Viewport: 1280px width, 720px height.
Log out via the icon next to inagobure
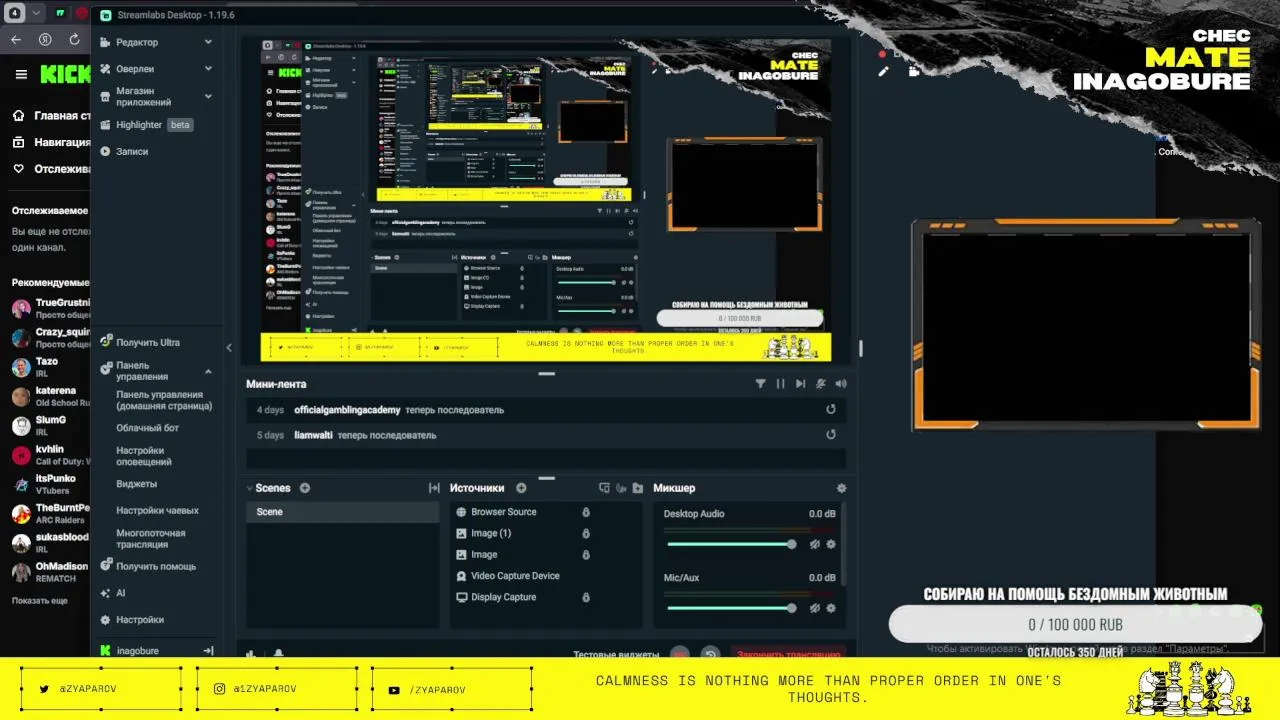208,651
